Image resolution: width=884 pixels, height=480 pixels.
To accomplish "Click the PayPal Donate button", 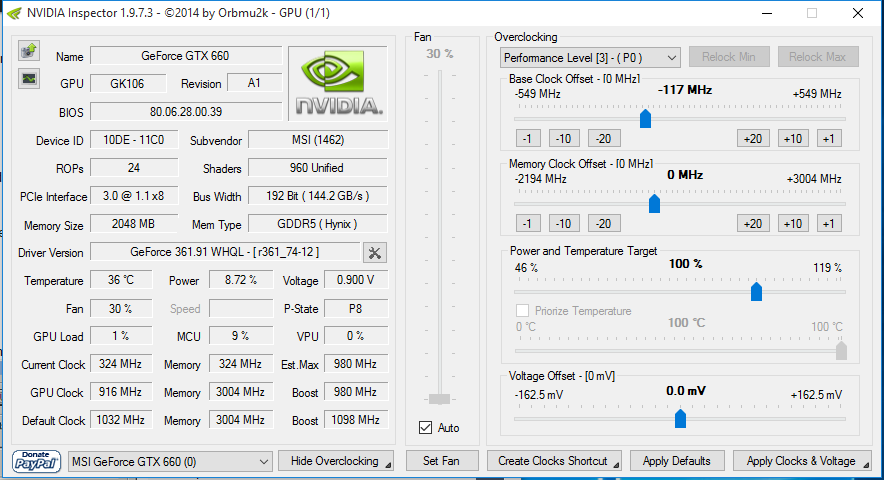I will pos(37,461).
